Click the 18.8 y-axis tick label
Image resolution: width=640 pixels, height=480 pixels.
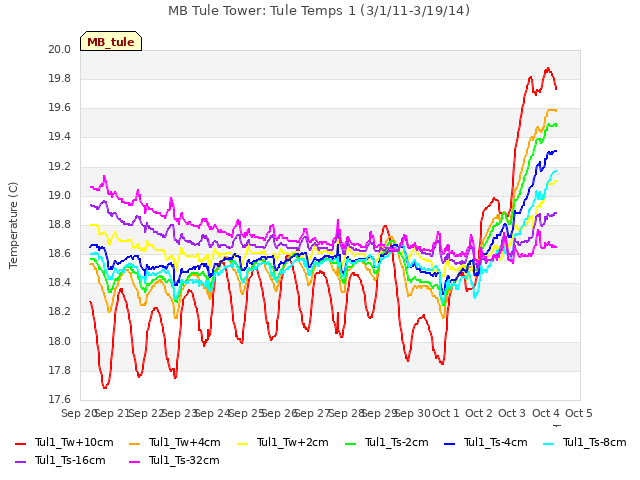pyautogui.click(x=60, y=224)
